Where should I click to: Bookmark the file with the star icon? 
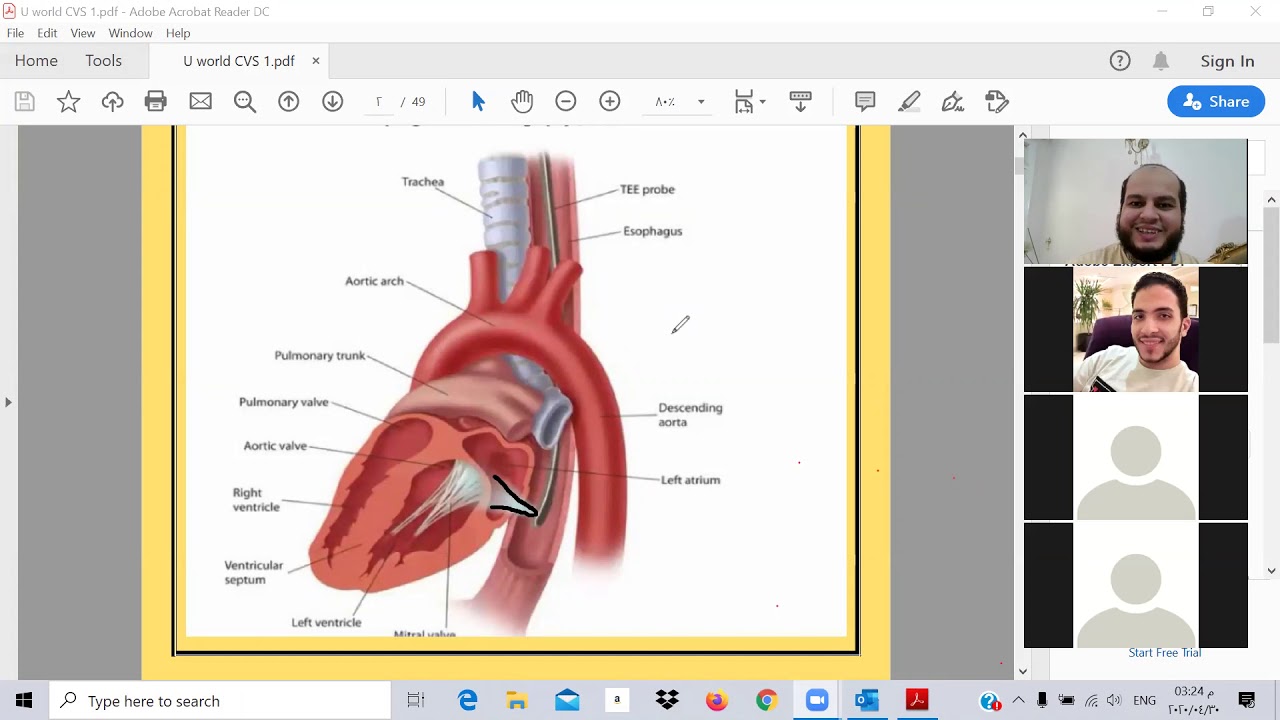tap(69, 101)
